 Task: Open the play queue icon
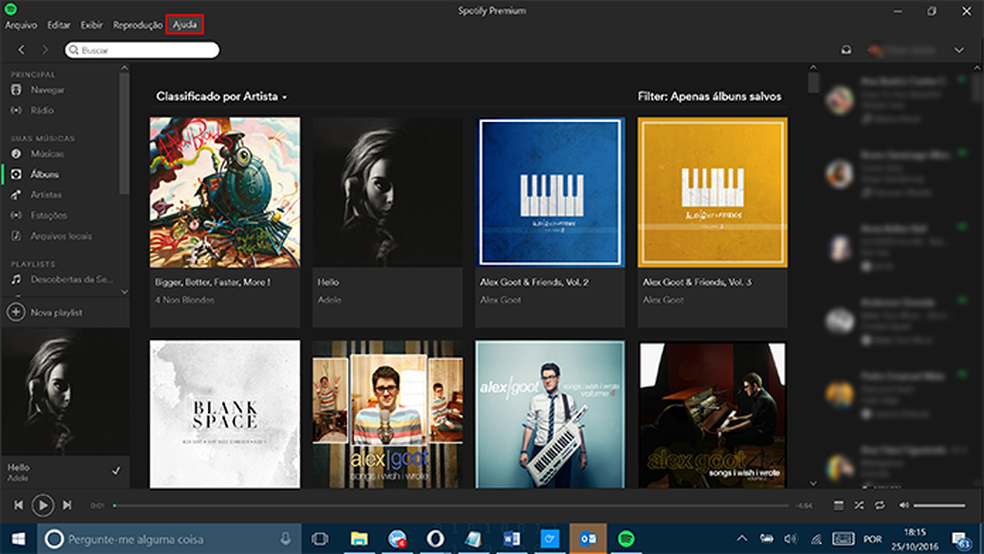pyautogui.click(x=838, y=506)
